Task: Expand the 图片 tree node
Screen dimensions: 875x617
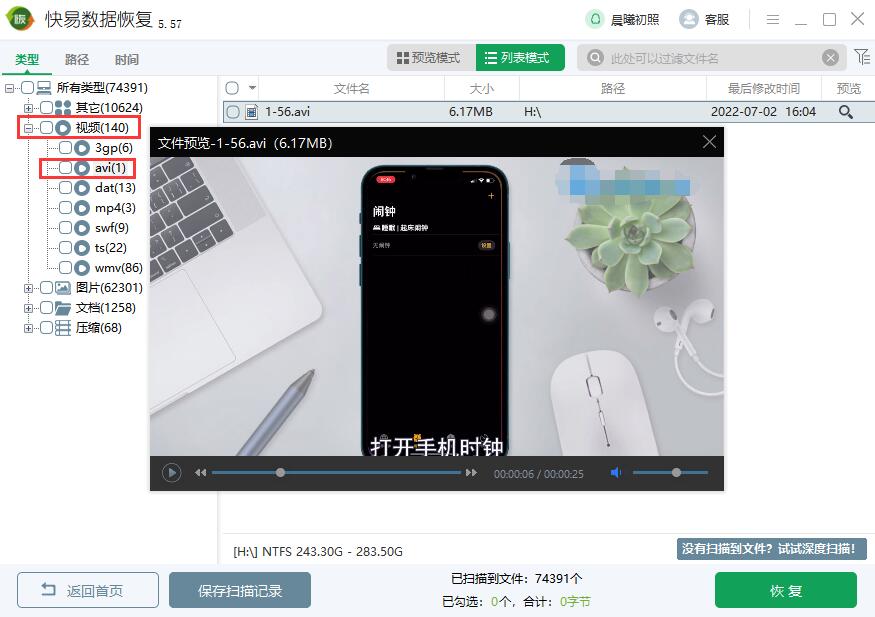Action: point(28,288)
